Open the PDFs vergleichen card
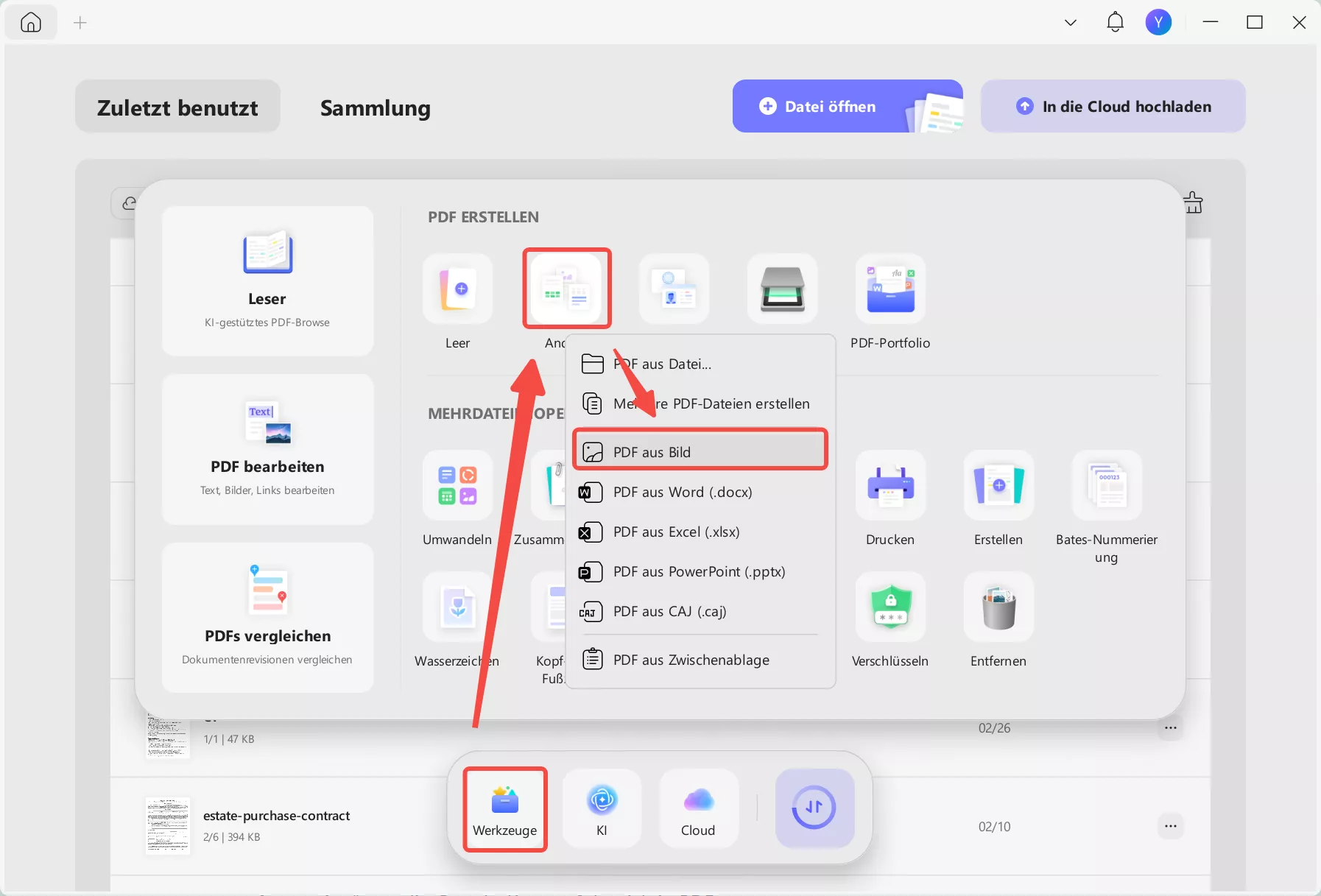Viewport: 1321px width, 896px height. 267,617
